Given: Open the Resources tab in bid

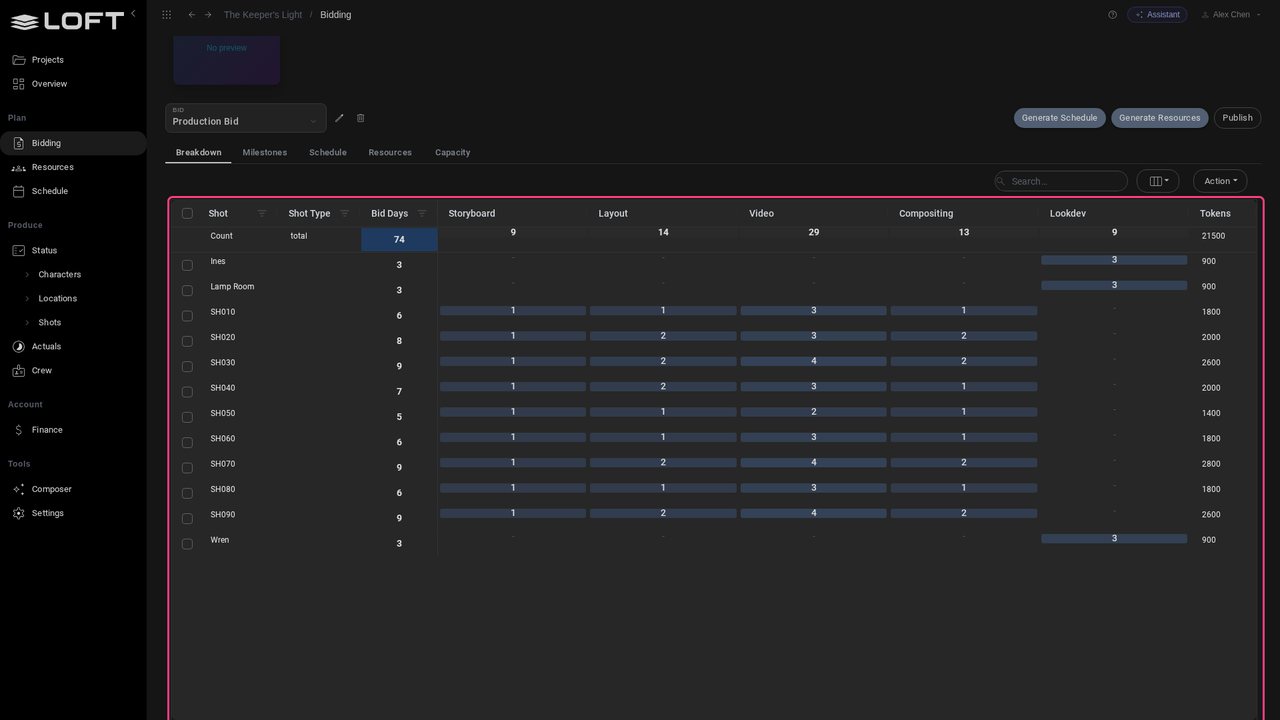Looking at the screenshot, I should click(390, 153).
